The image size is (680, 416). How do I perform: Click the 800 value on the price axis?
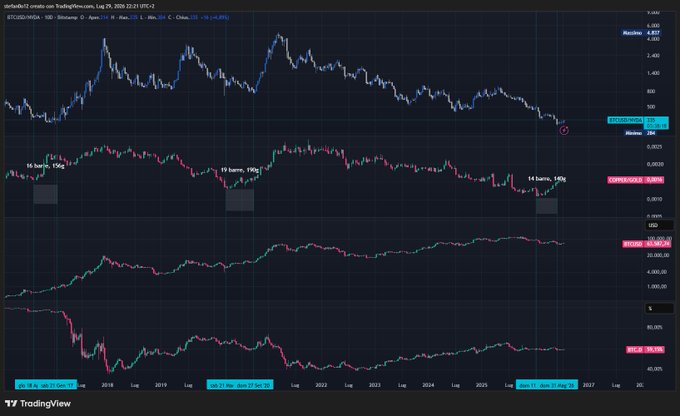click(x=651, y=92)
